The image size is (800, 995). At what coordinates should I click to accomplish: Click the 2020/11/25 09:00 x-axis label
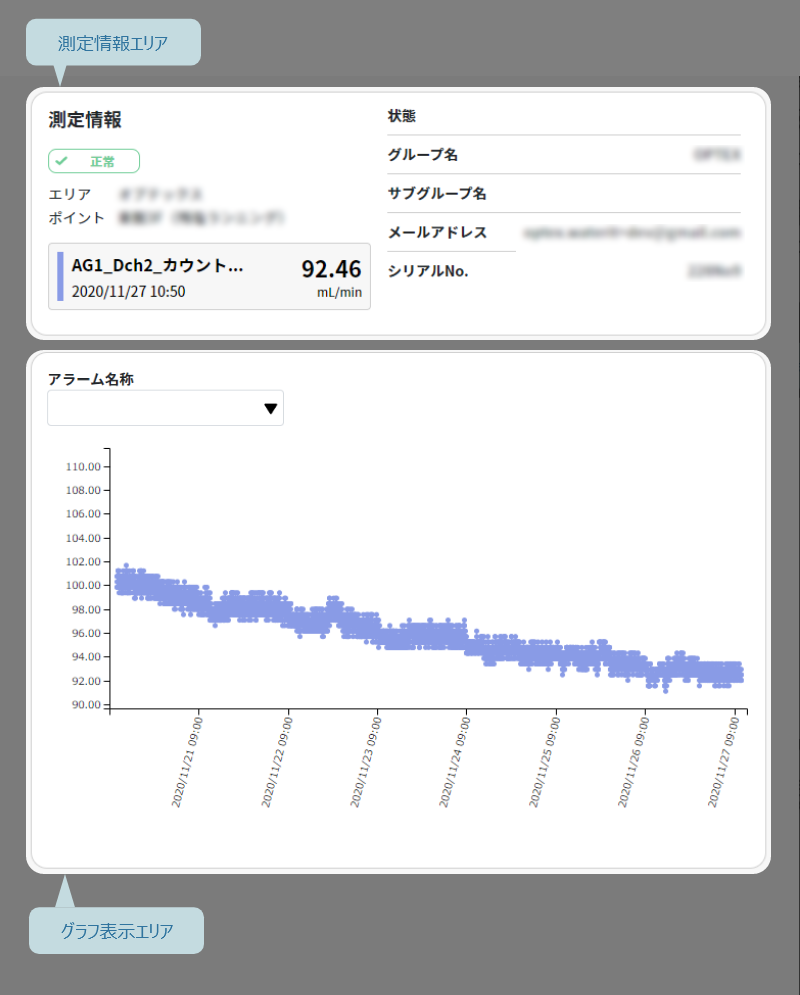point(546,762)
